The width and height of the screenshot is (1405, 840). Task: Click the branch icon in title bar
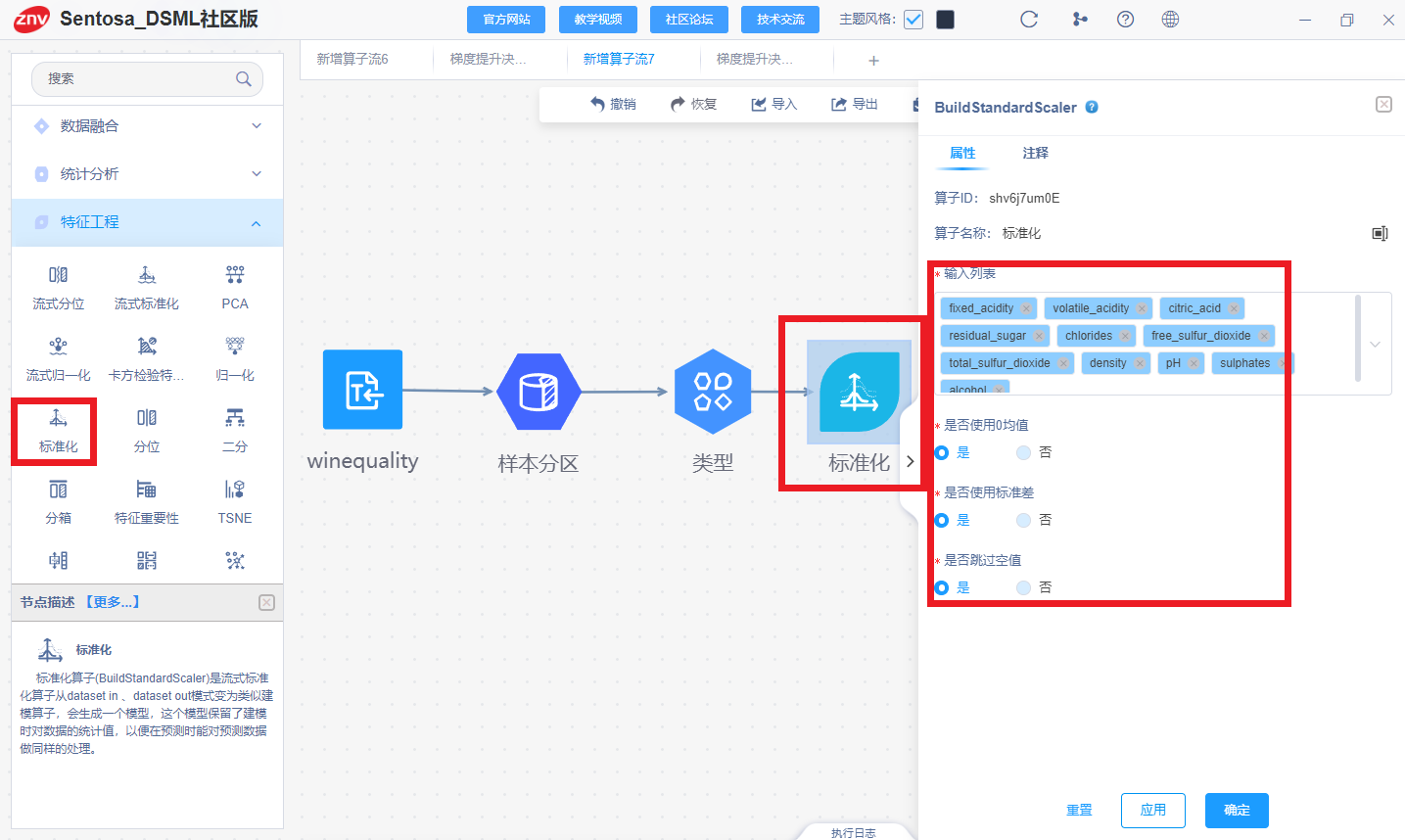pyautogui.click(x=1080, y=20)
